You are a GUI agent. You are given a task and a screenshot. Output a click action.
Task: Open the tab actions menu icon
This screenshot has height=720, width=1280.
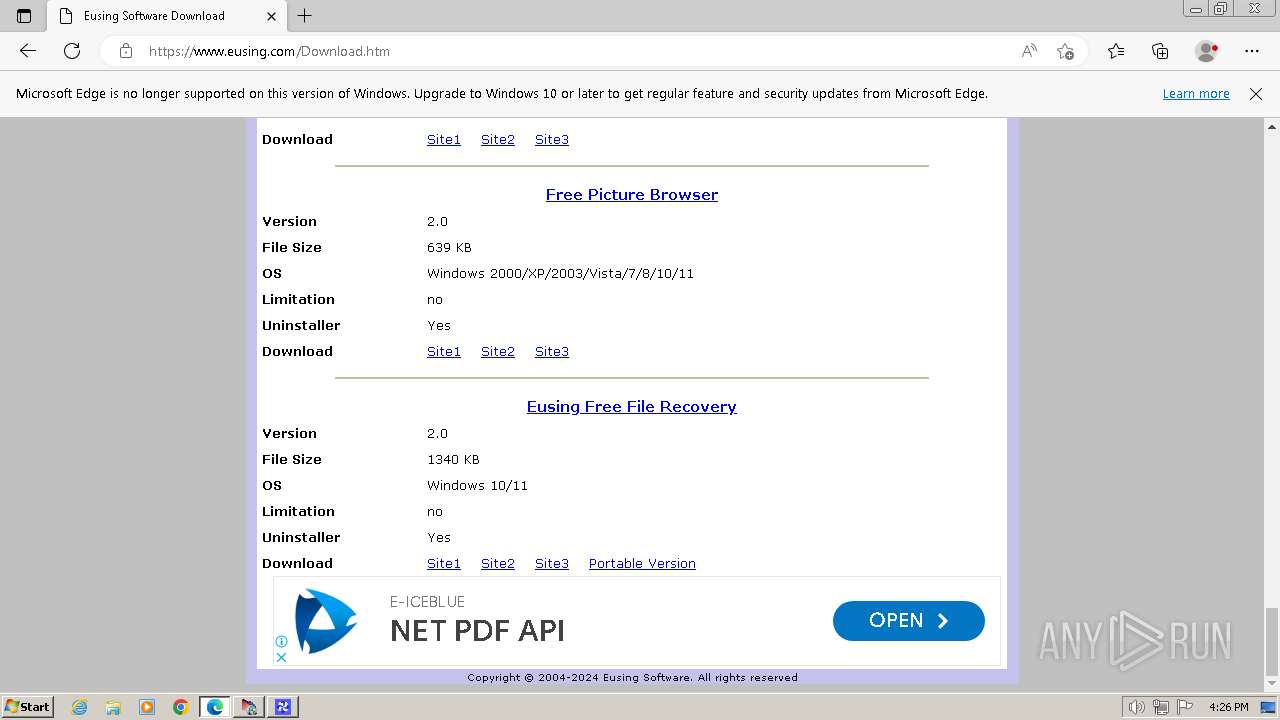[x=24, y=16]
